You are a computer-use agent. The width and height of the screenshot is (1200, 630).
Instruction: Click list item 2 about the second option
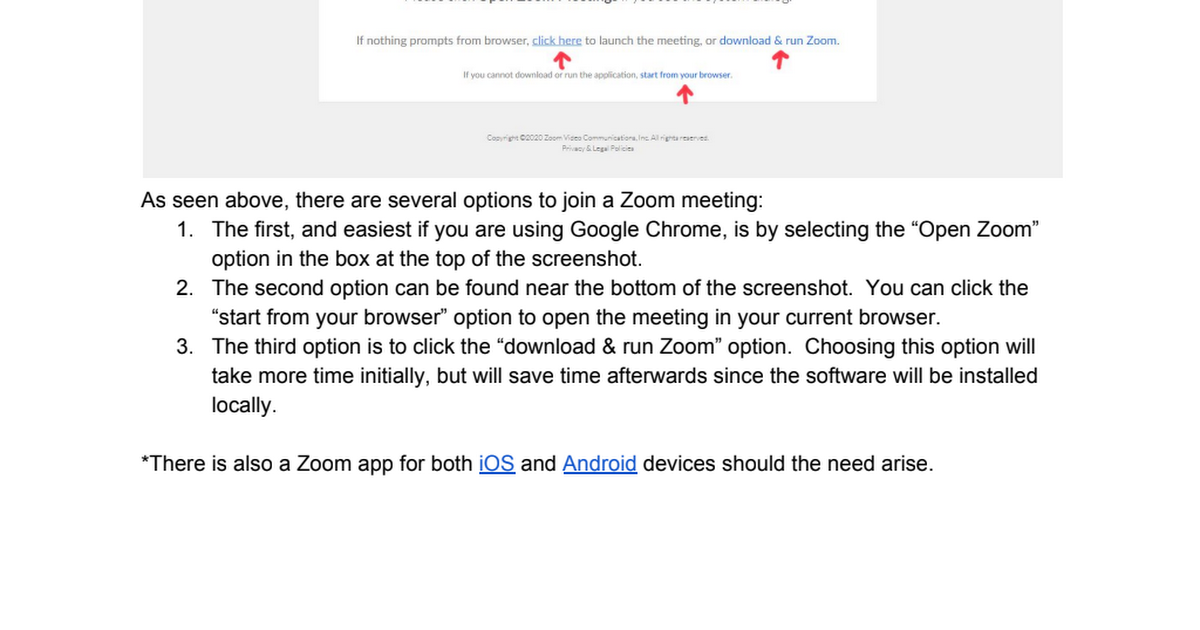coord(602,303)
